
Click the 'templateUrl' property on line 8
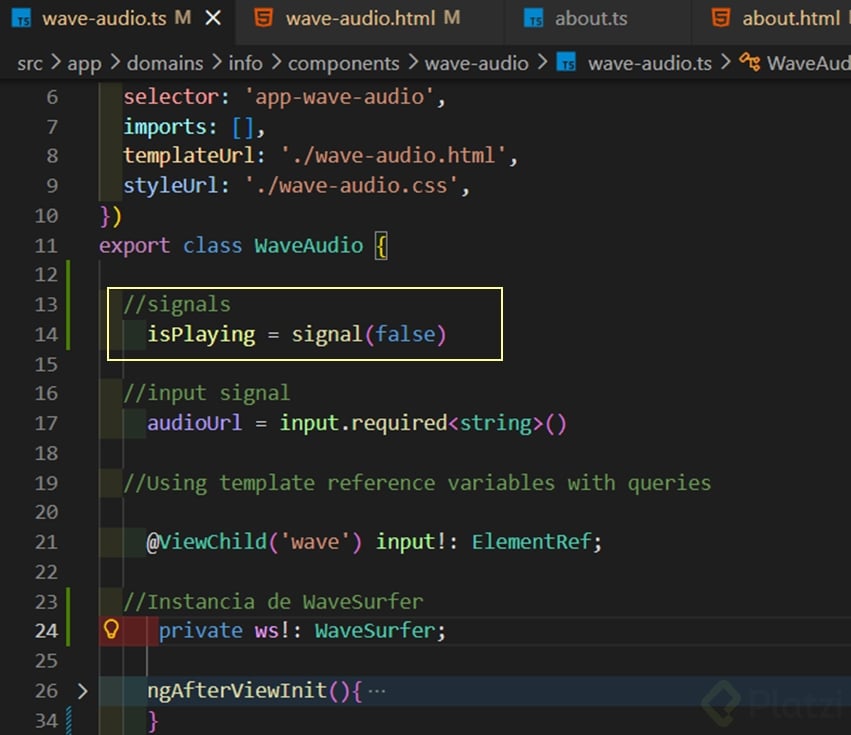189,156
